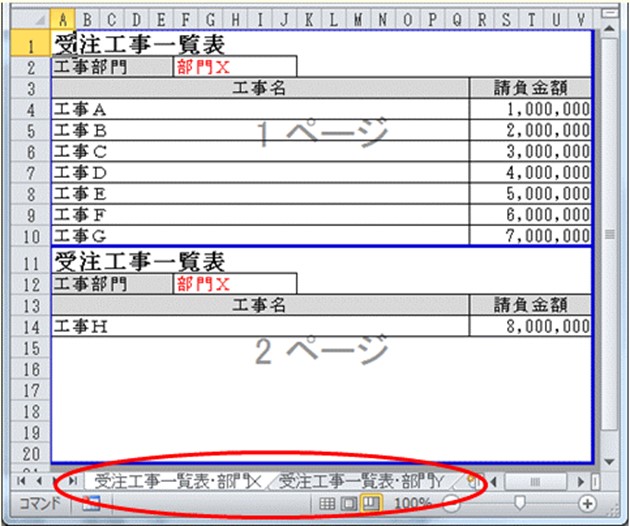The height and width of the screenshot is (526, 630).
Task: Select row 3 header
Action: 30,88
